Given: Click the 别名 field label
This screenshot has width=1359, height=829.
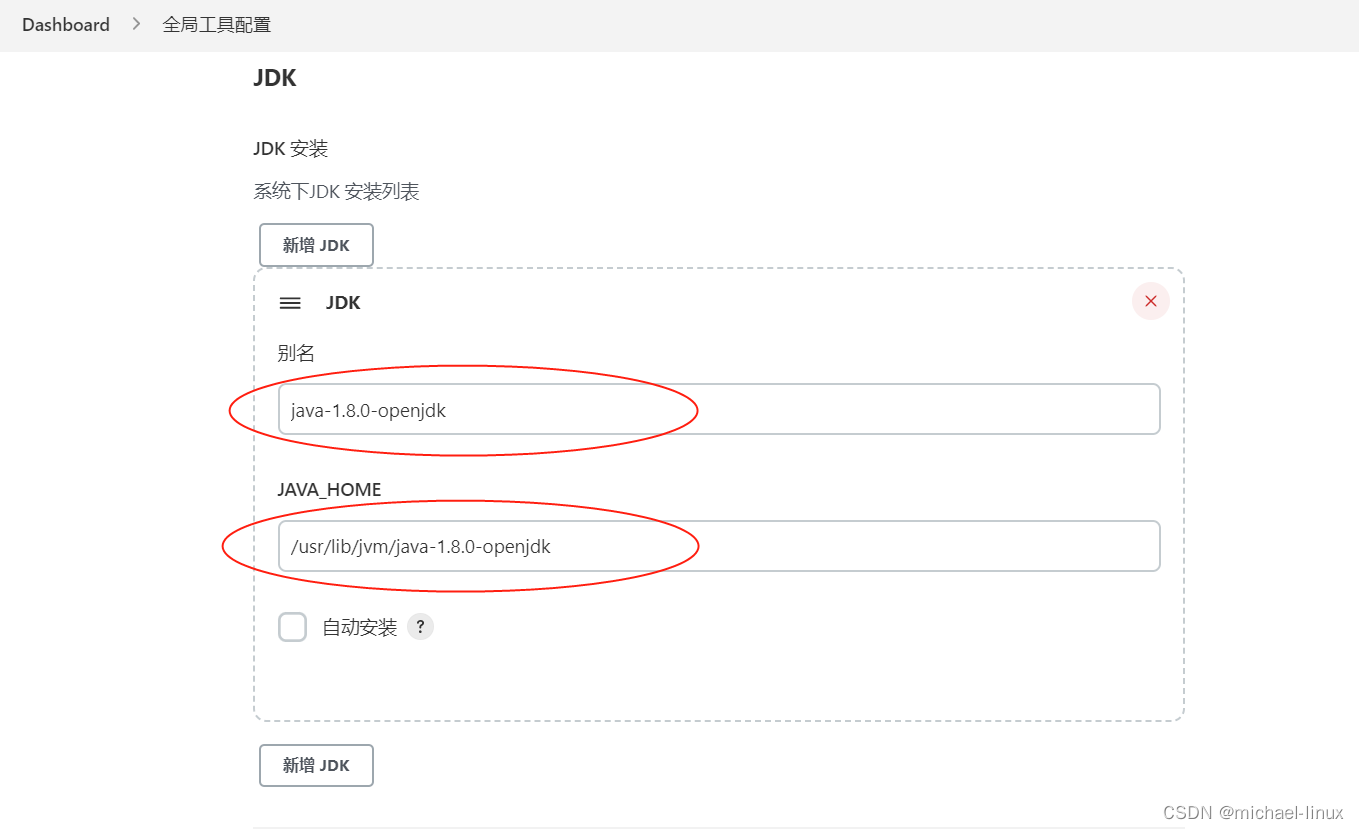Looking at the screenshot, I should [296, 353].
